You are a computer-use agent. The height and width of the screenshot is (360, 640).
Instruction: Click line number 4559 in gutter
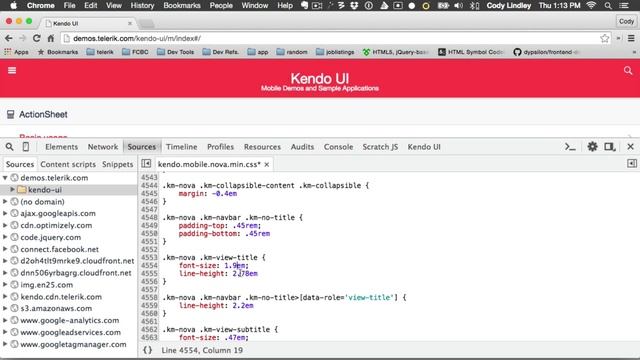[149, 305]
